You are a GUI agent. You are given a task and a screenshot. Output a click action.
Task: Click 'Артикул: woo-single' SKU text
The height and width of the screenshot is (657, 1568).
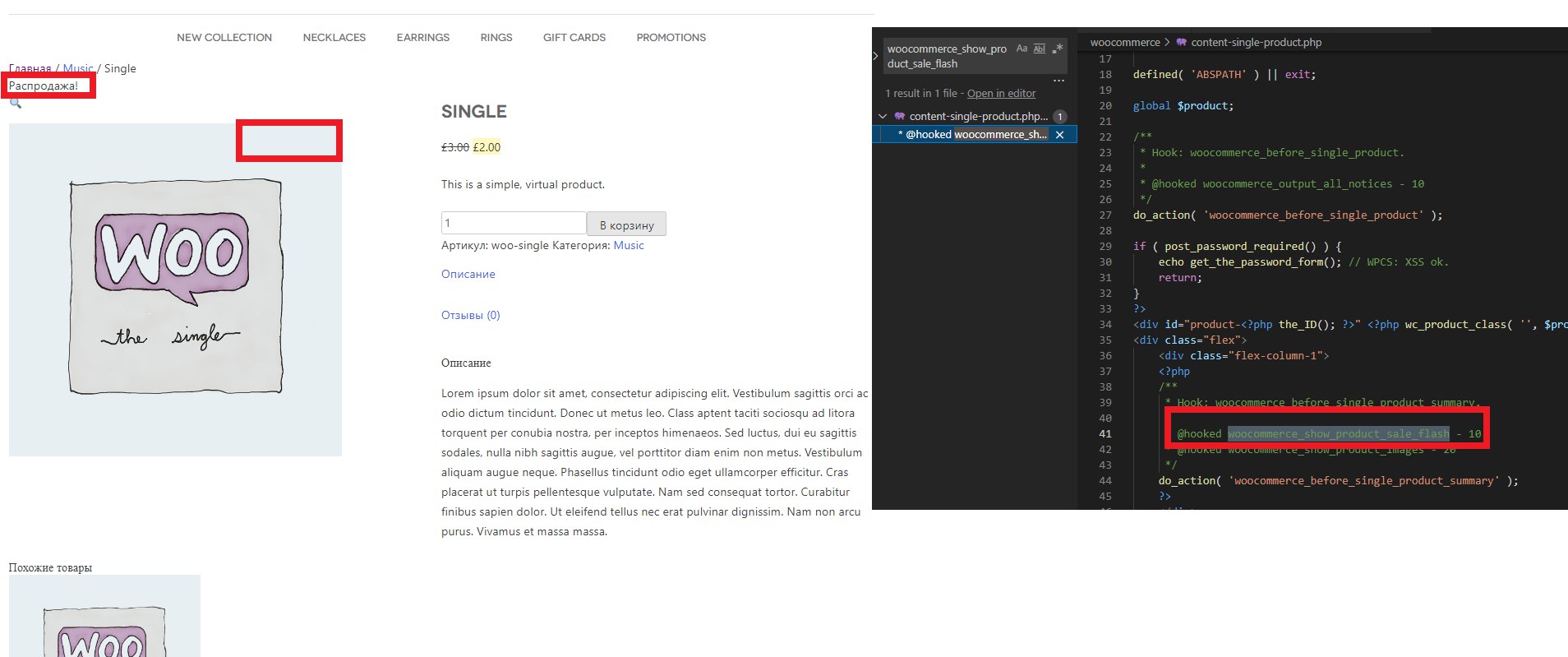point(495,245)
